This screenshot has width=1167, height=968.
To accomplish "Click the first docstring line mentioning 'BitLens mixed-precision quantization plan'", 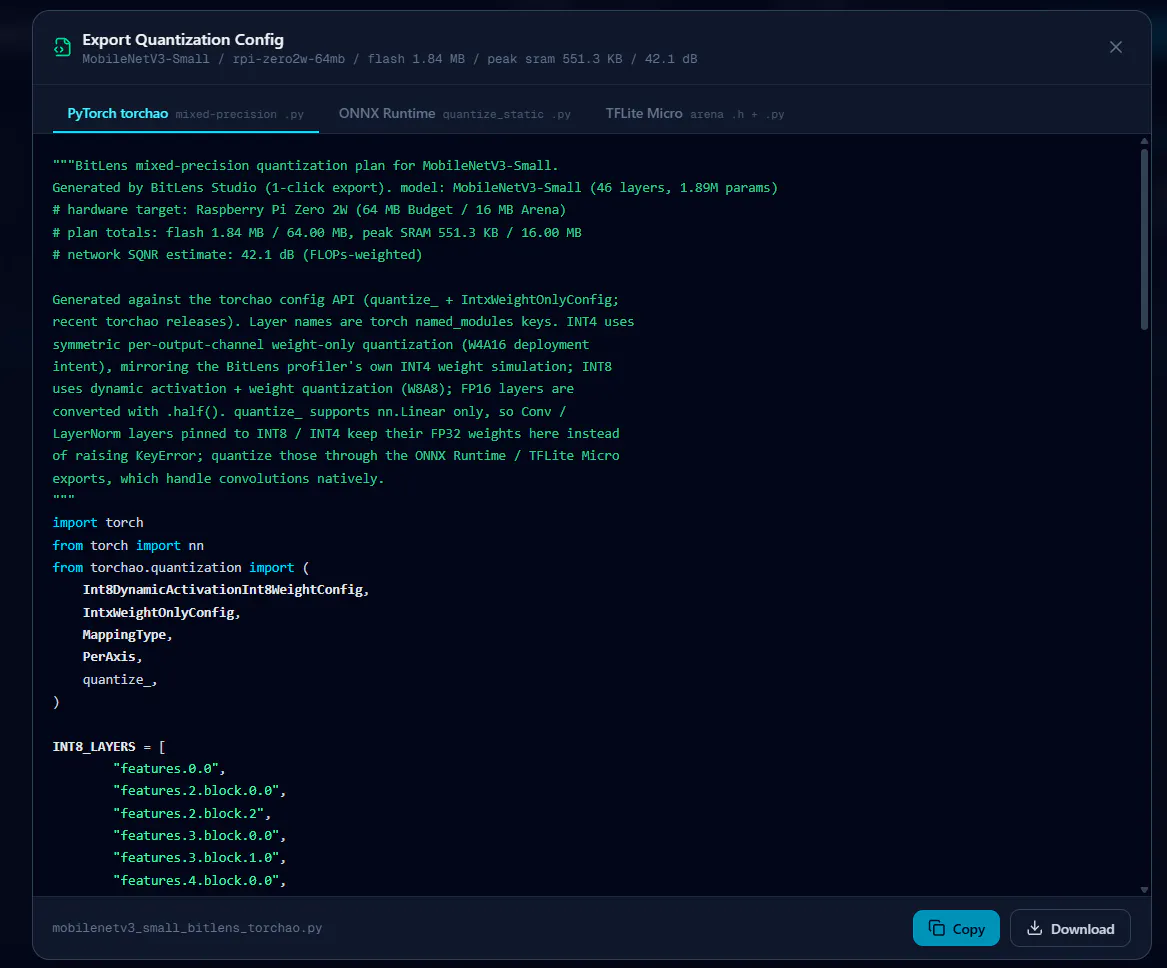I will click(x=305, y=165).
